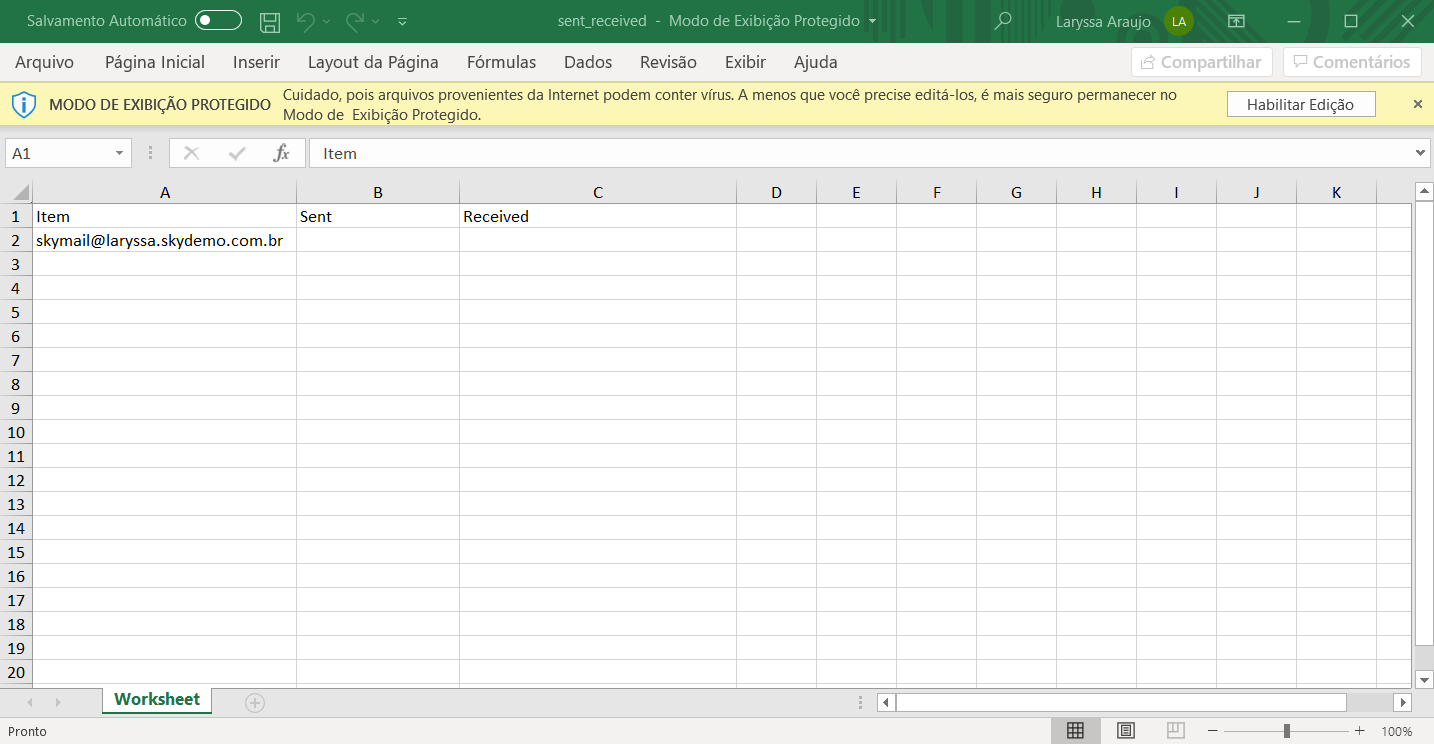The width and height of the screenshot is (1434, 744).
Task: Click the Compartilhar button
Action: coord(1201,62)
